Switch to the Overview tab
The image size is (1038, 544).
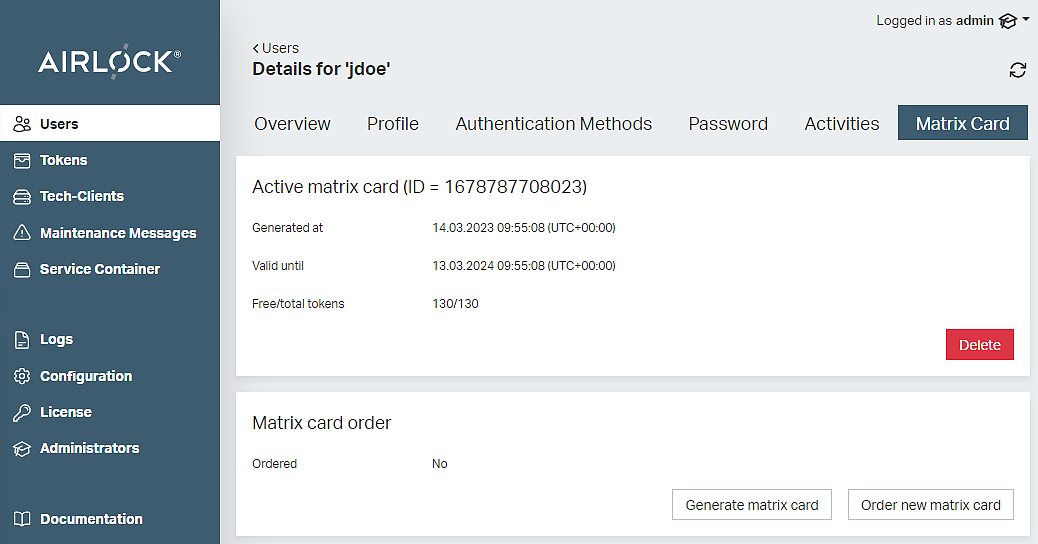pyautogui.click(x=292, y=124)
